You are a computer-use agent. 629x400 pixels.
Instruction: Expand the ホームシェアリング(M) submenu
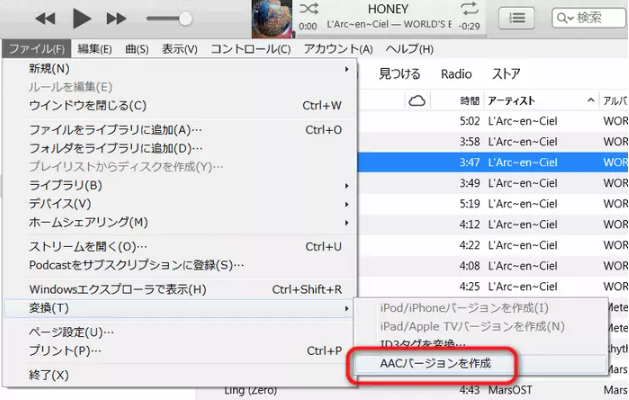point(180,222)
